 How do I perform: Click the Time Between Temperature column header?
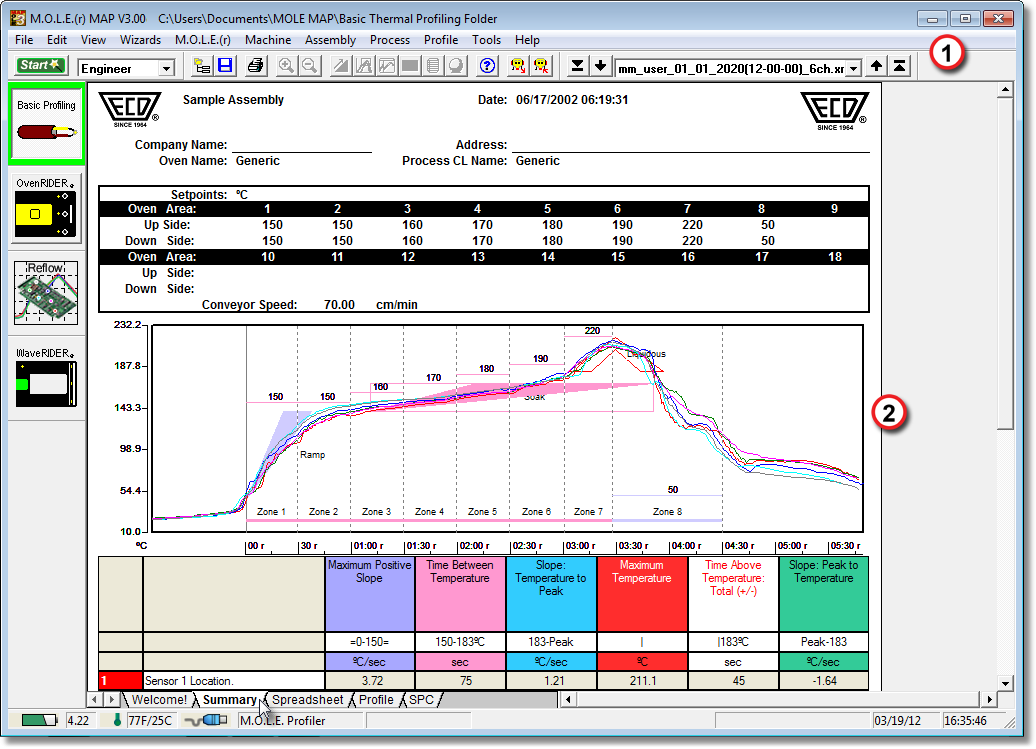point(460,594)
